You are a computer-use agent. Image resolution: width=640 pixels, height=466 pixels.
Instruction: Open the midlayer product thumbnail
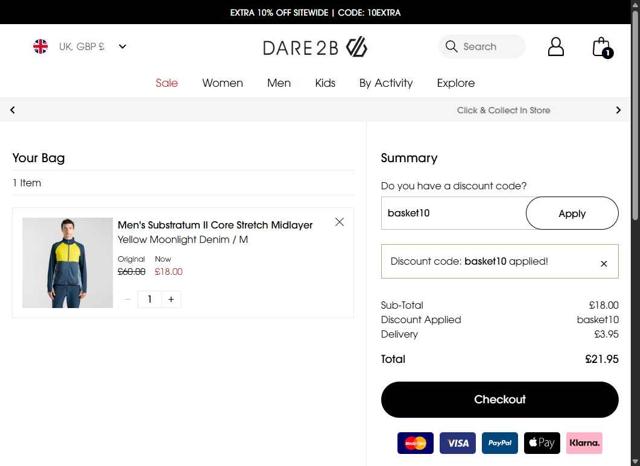(67, 263)
